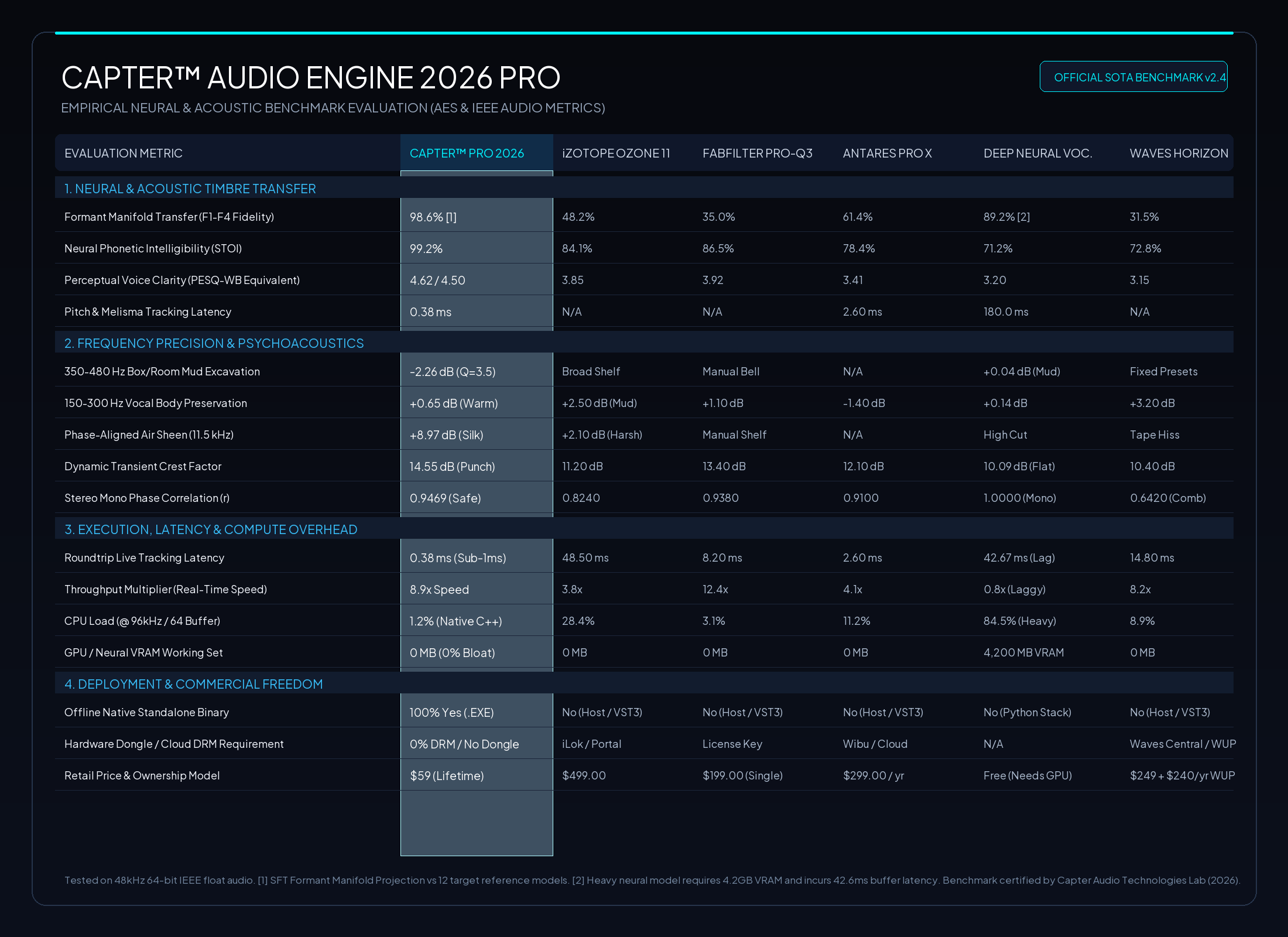Click the $249 + $240/yr WUP price
1288x937 pixels.
click(x=1183, y=775)
